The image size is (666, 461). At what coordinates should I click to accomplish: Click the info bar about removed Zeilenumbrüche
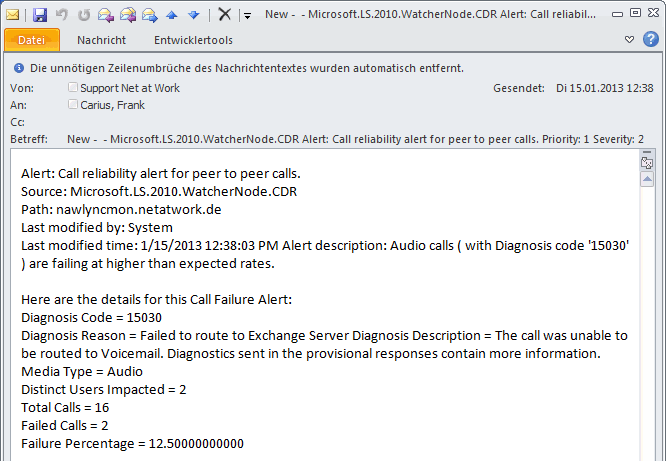[238, 68]
